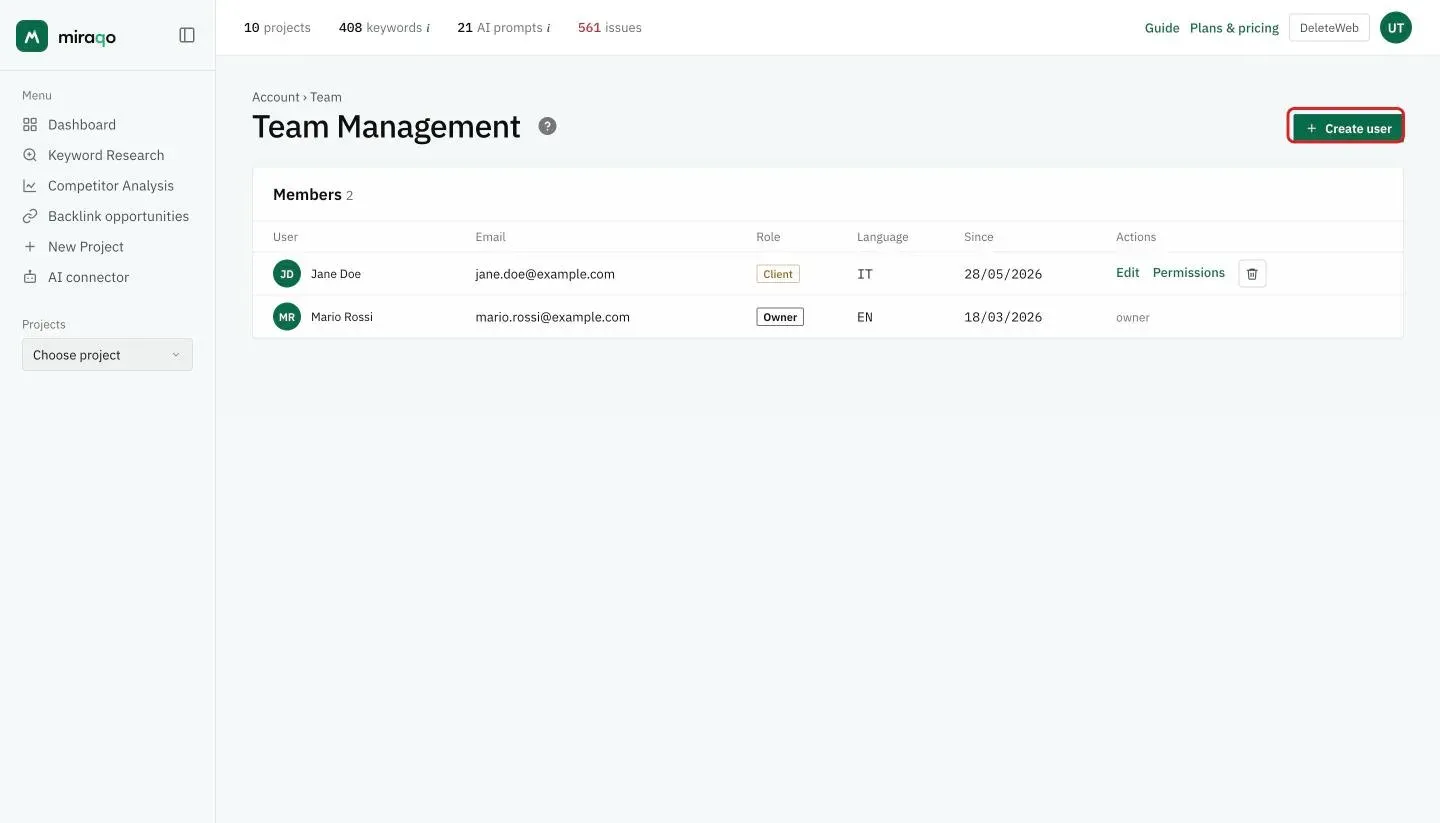Click the Client role badge

778,274
